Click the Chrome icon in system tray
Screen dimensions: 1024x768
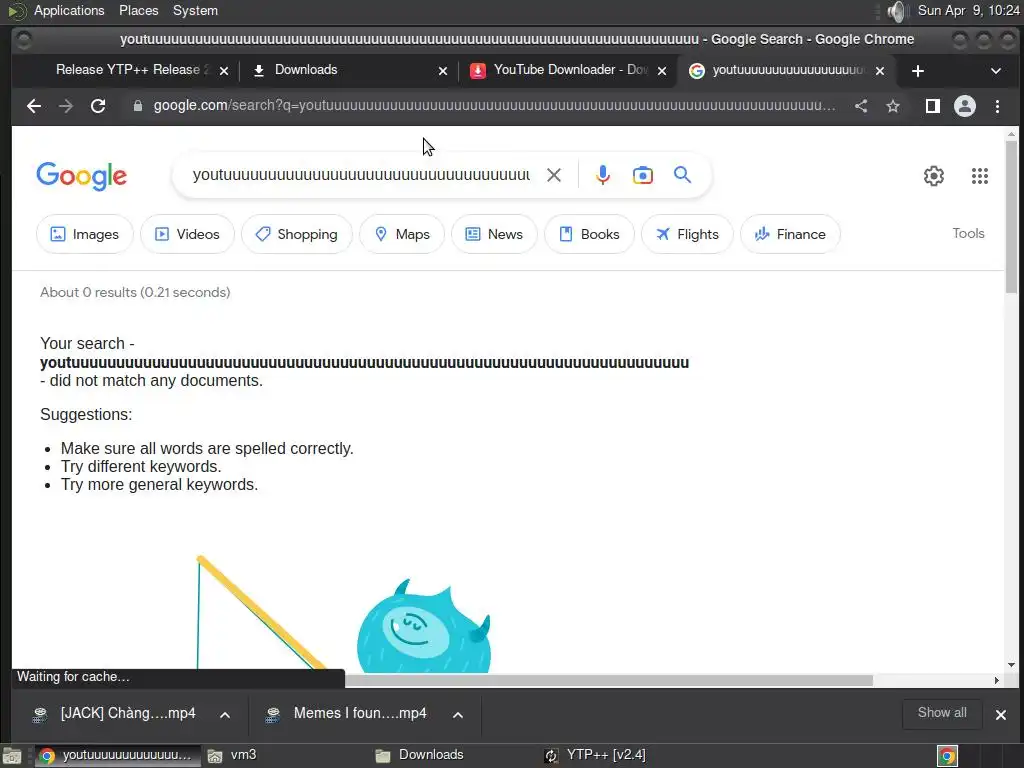point(947,756)
